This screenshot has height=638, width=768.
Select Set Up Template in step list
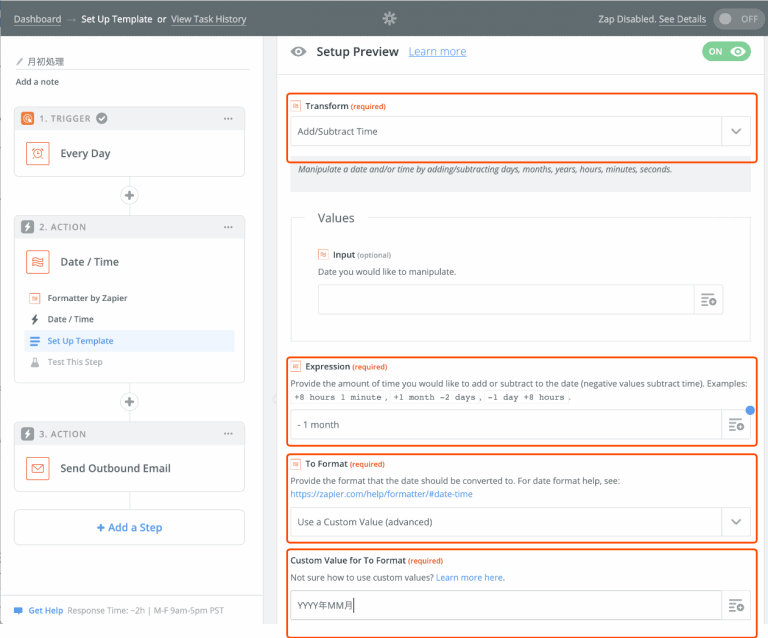click(x=80, y=341)
